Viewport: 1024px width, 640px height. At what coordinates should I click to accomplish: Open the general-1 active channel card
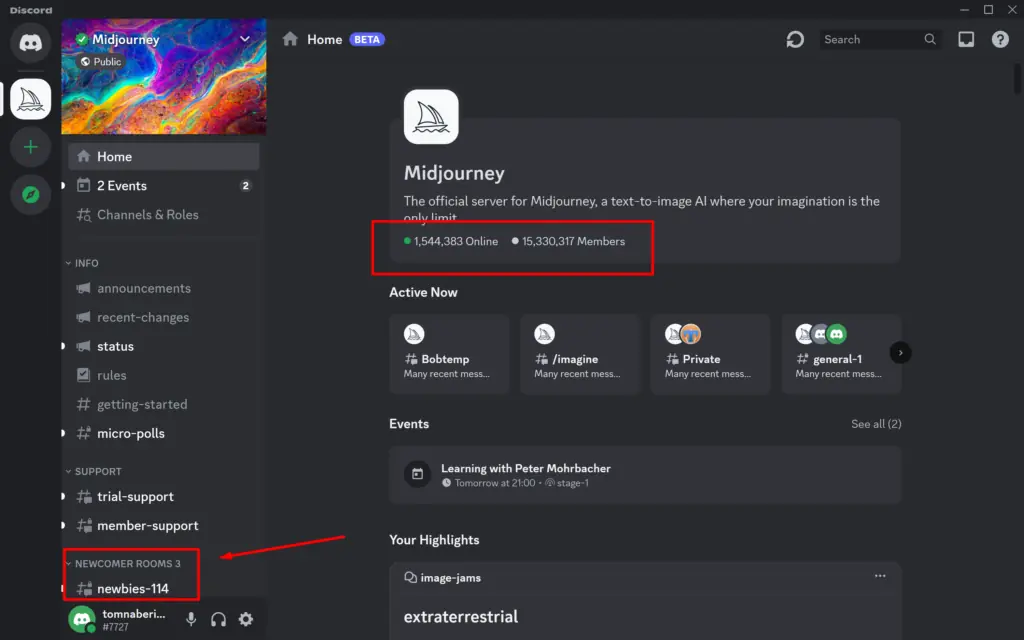pyautogui.click(x=841, y=354)
